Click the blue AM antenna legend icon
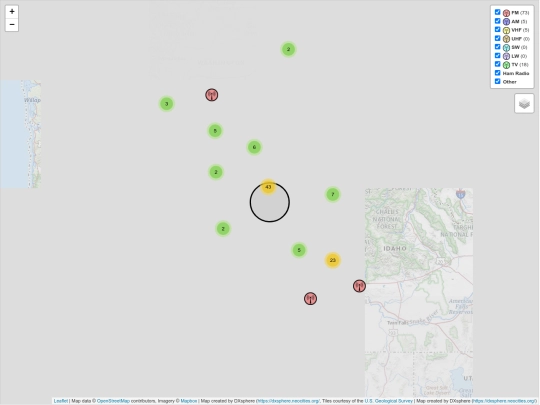 click(506, 22)
